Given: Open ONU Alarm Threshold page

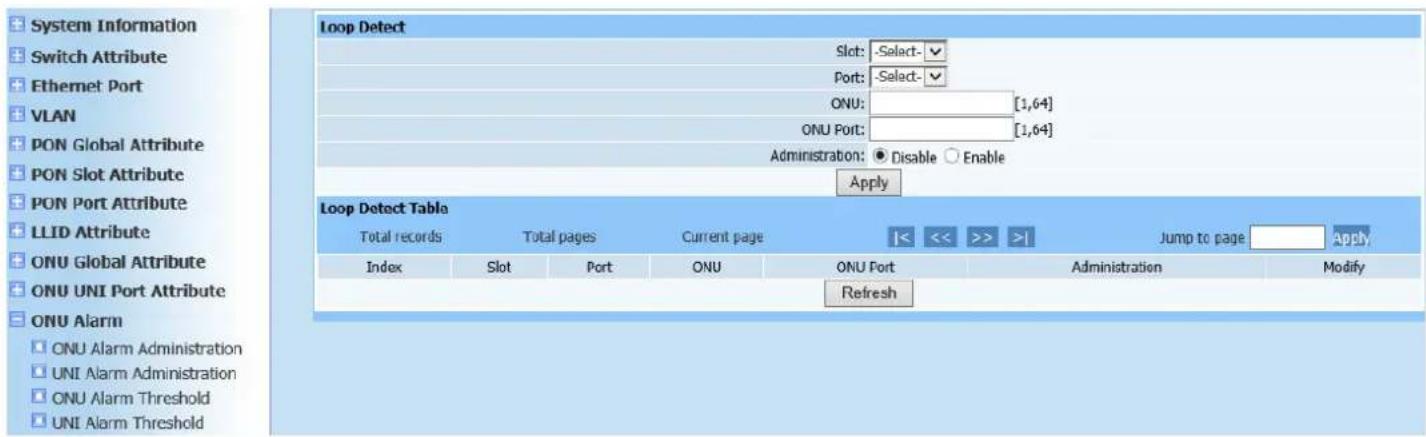Looking at the screenshot, I should coord(129,397).
